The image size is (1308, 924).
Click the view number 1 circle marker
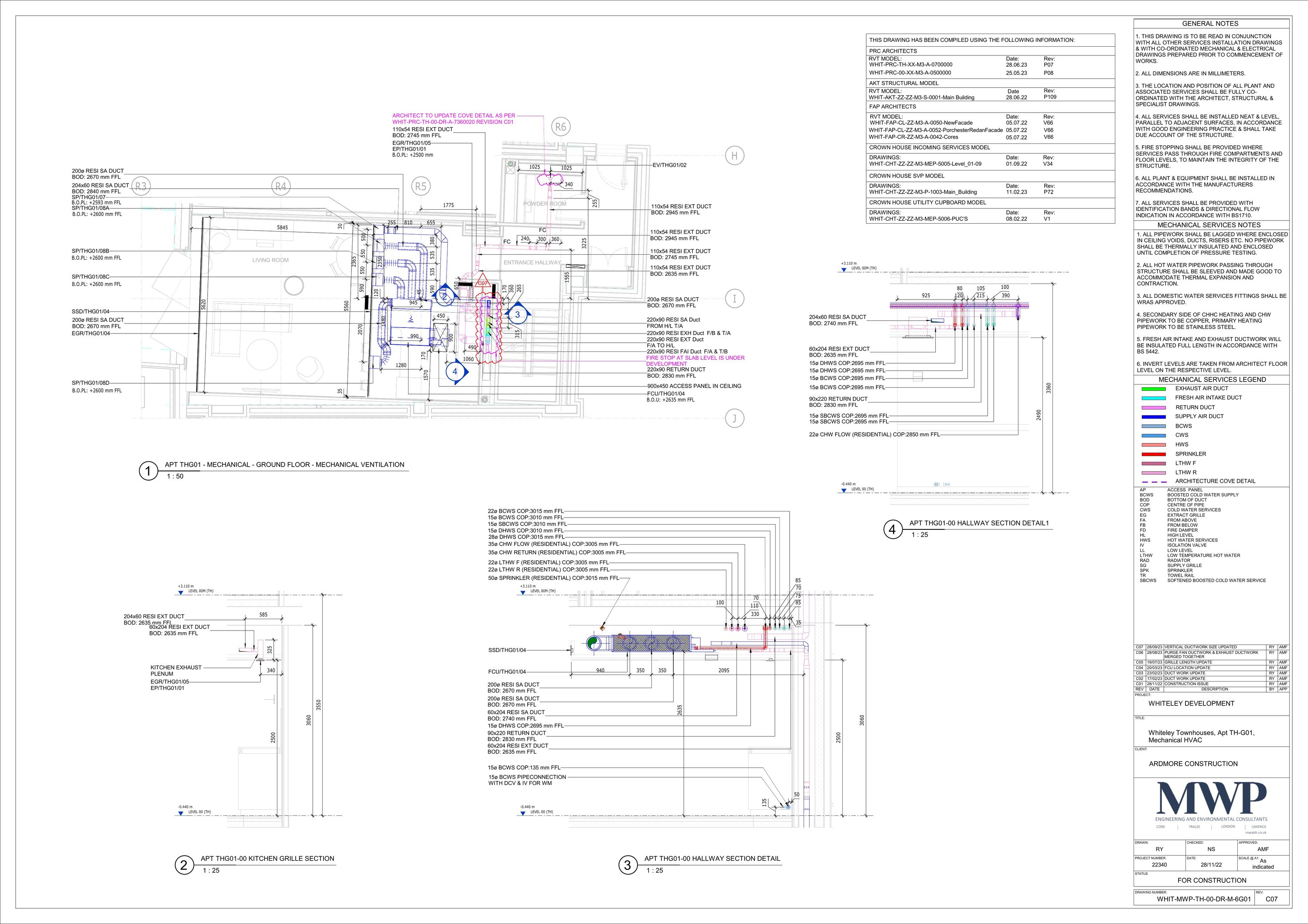[148, 471]
